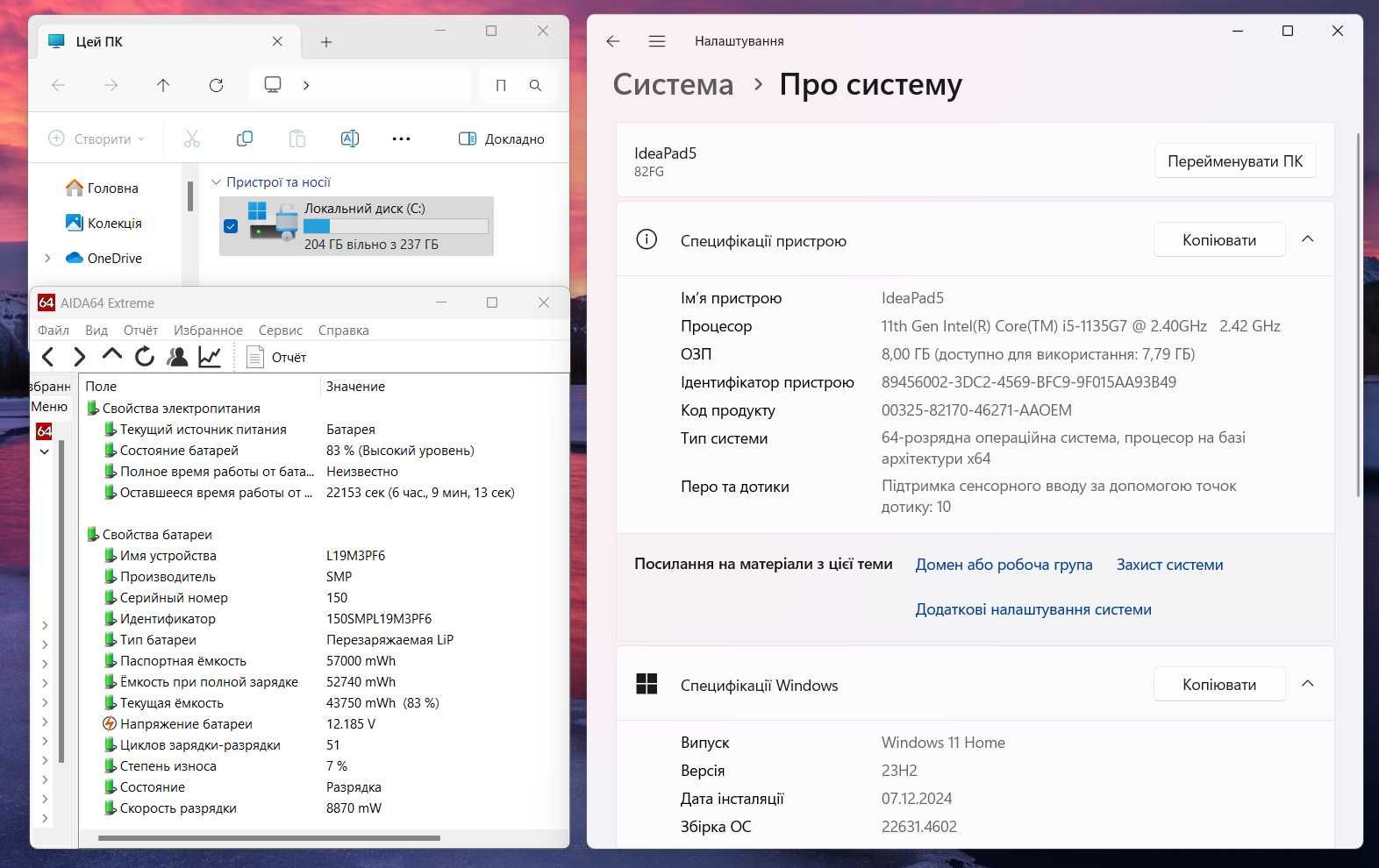Go back in AIDA64 toolbar
Image resolution: width=1379 pixels, height=868 pixels.
(x=48, y=357)
